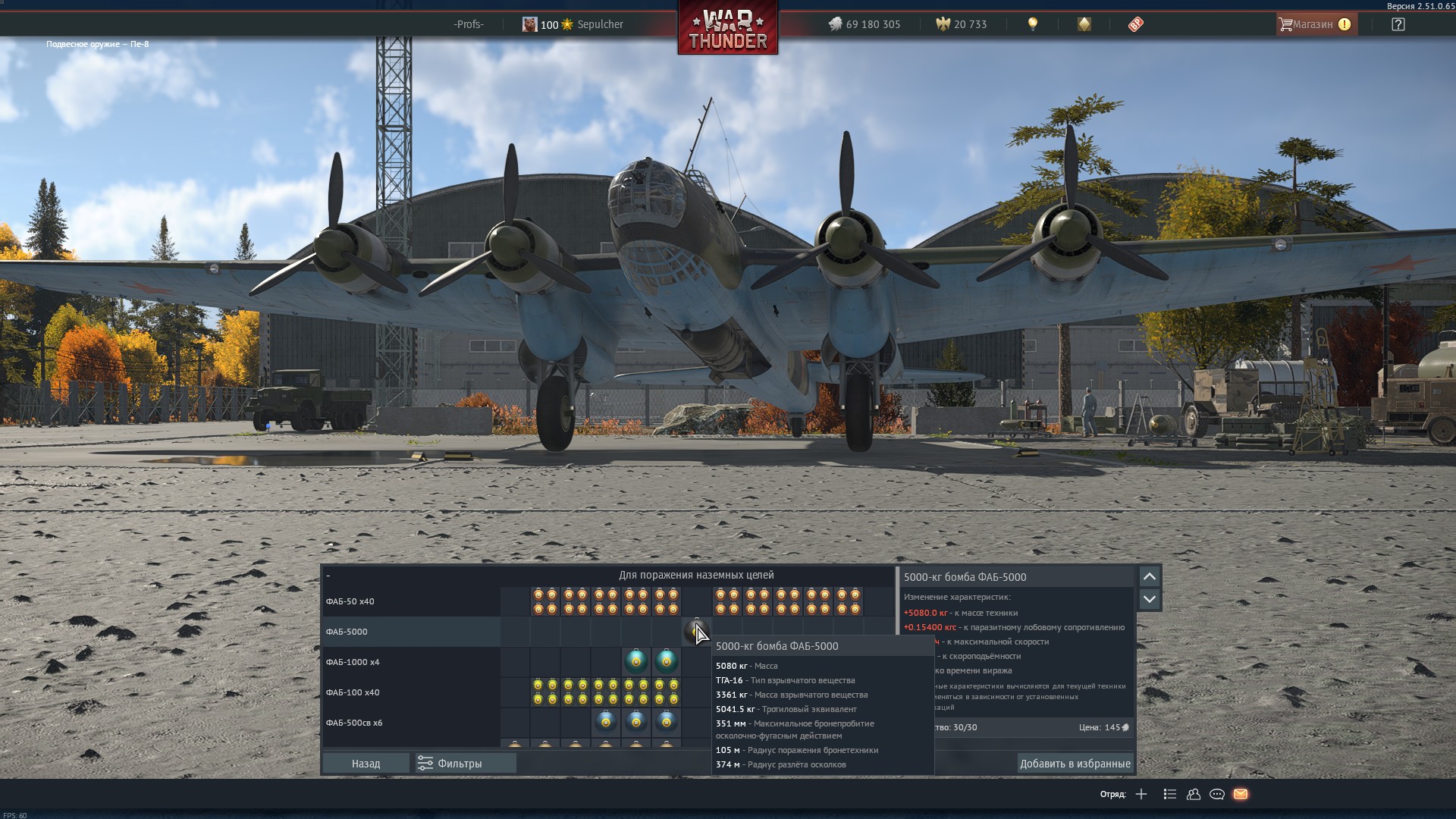Image resolution: width=1456 pixels, height=819 pixels.
Task: Click the Silver Lions balance icon
Action: coord(835,24)
